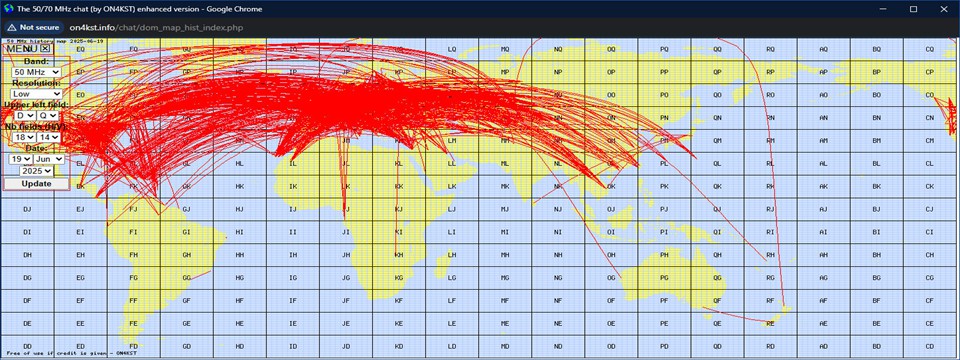960x360 pixels.
Task: Open the day dropdown showing 19
Action: (20, 159)
